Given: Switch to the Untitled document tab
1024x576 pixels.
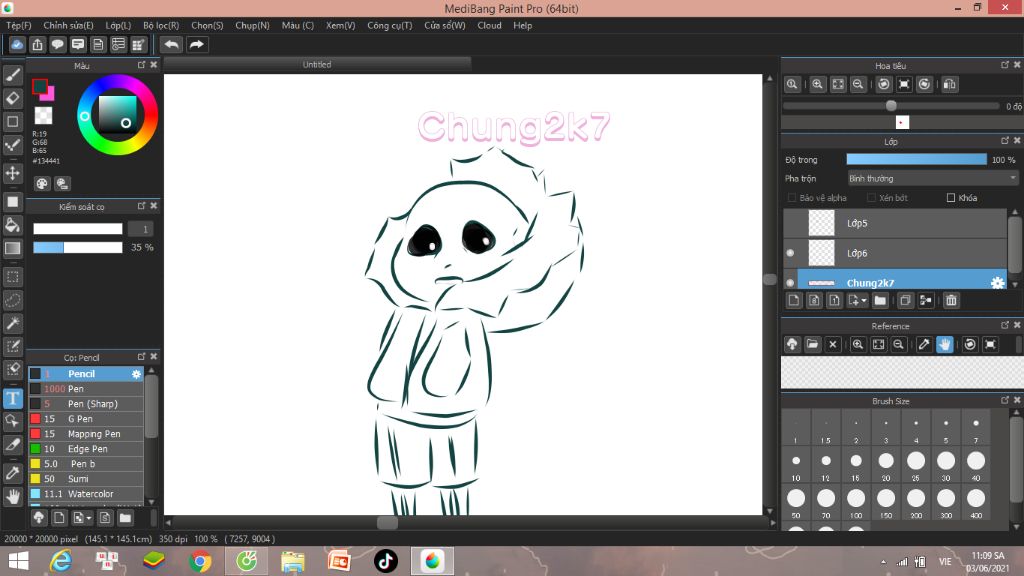Looking at the screenshot, I should [x=317, y=65].
